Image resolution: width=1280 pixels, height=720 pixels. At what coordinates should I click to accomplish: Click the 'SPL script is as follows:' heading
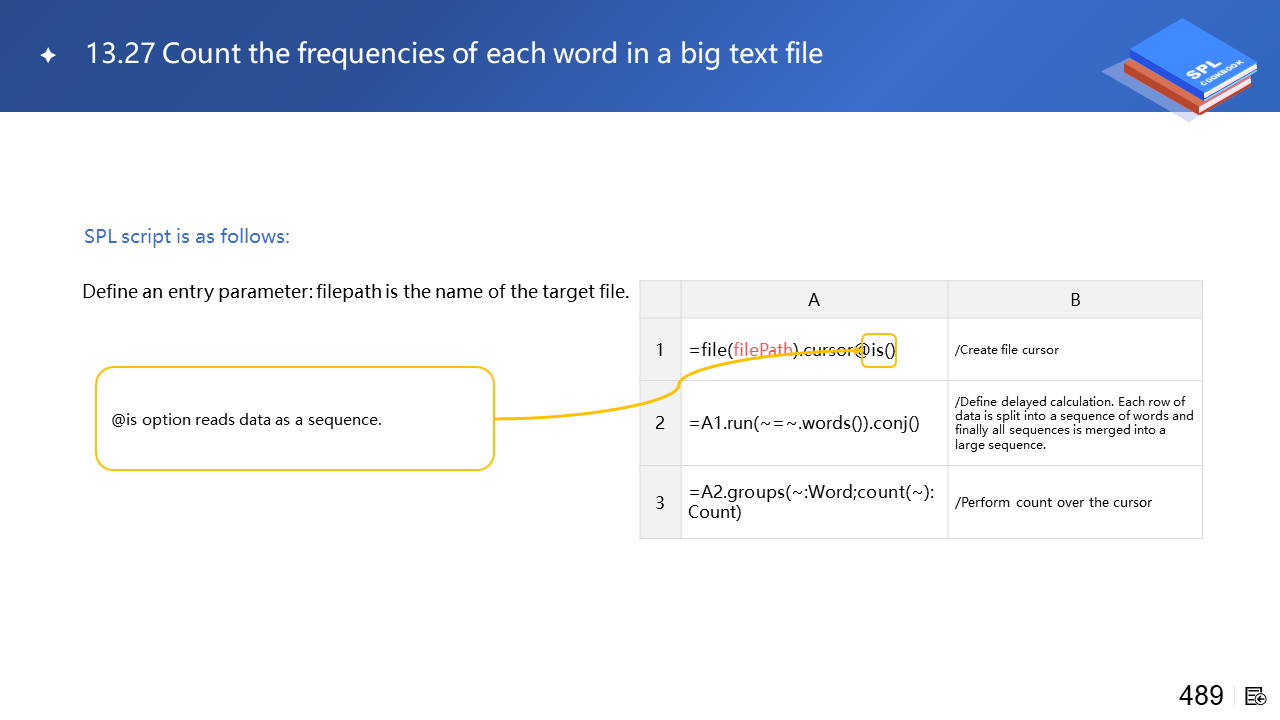click(187, 237)
